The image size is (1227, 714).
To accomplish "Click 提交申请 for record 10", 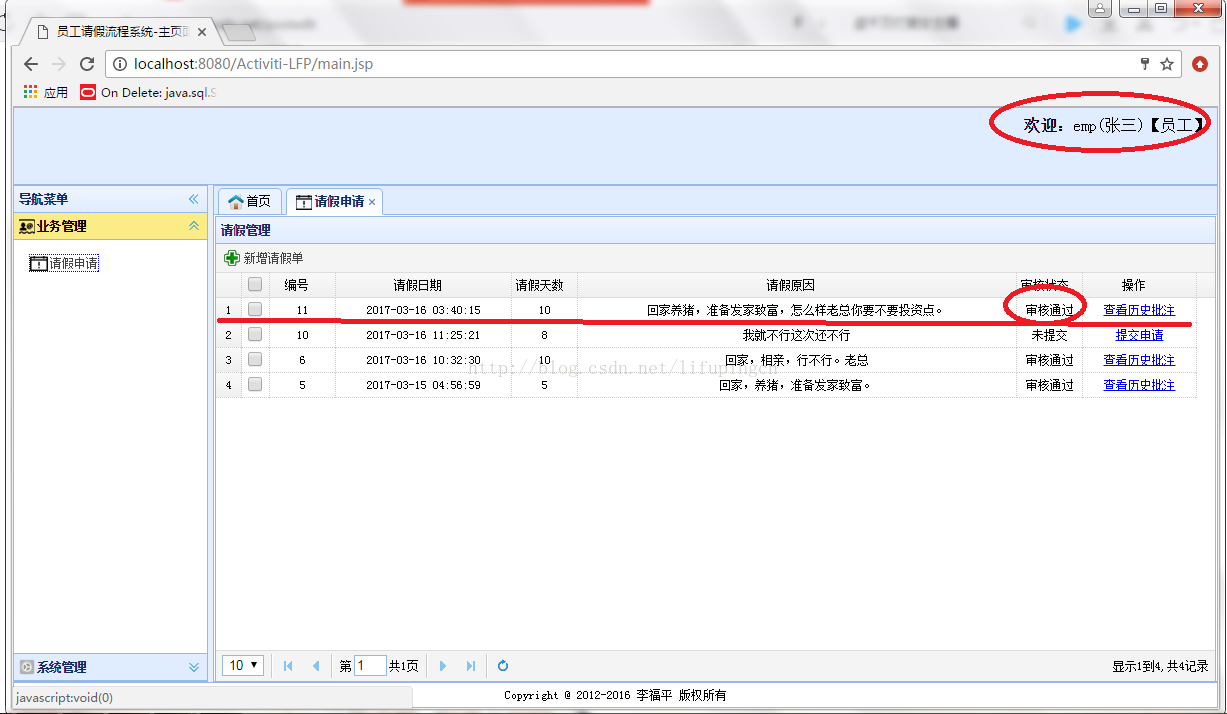I will click(x=1139, y=335).
